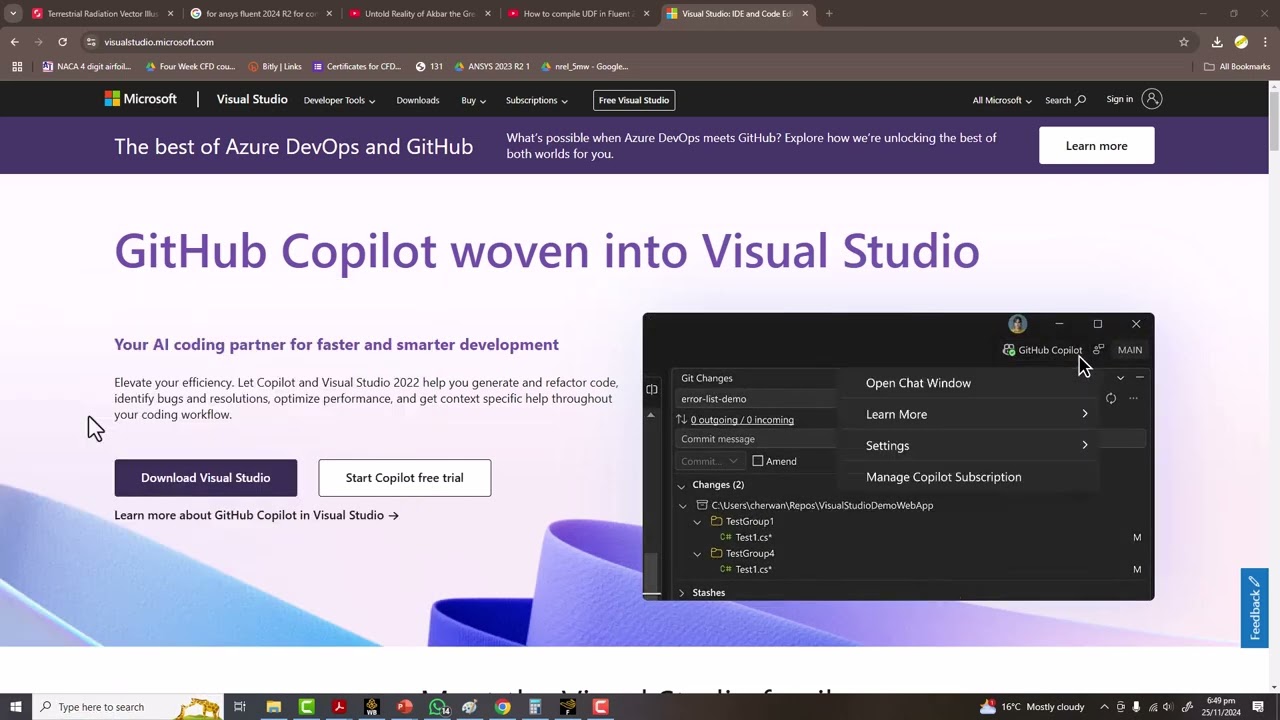
Task: Open the Chrome apps grid icon
Action: pyautogui.click(x=17, y=67)
